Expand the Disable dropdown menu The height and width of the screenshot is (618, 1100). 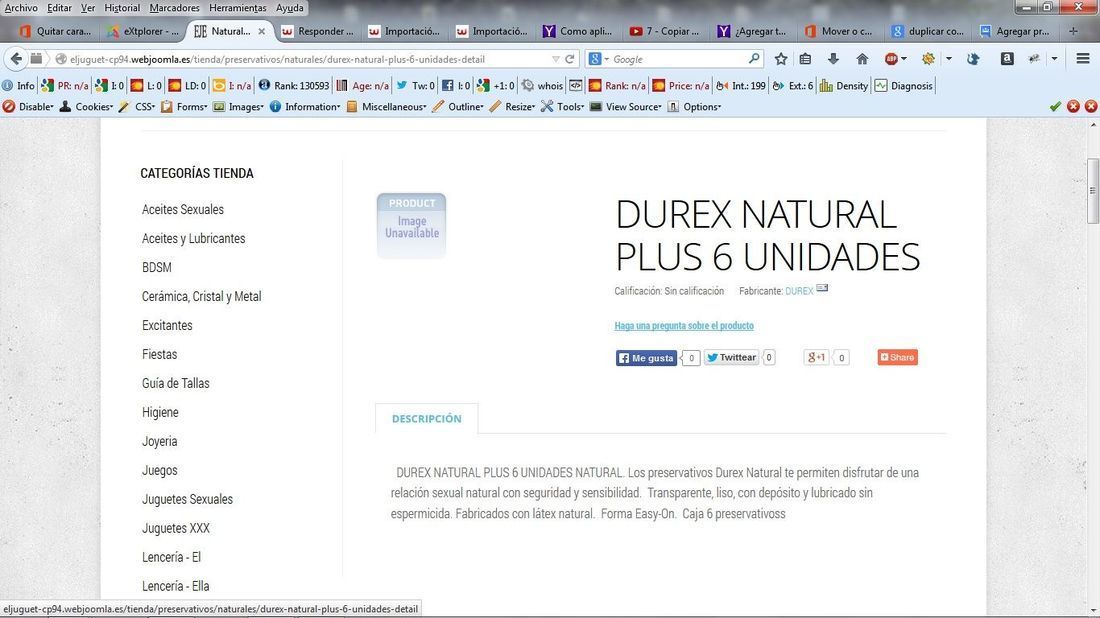28,107
